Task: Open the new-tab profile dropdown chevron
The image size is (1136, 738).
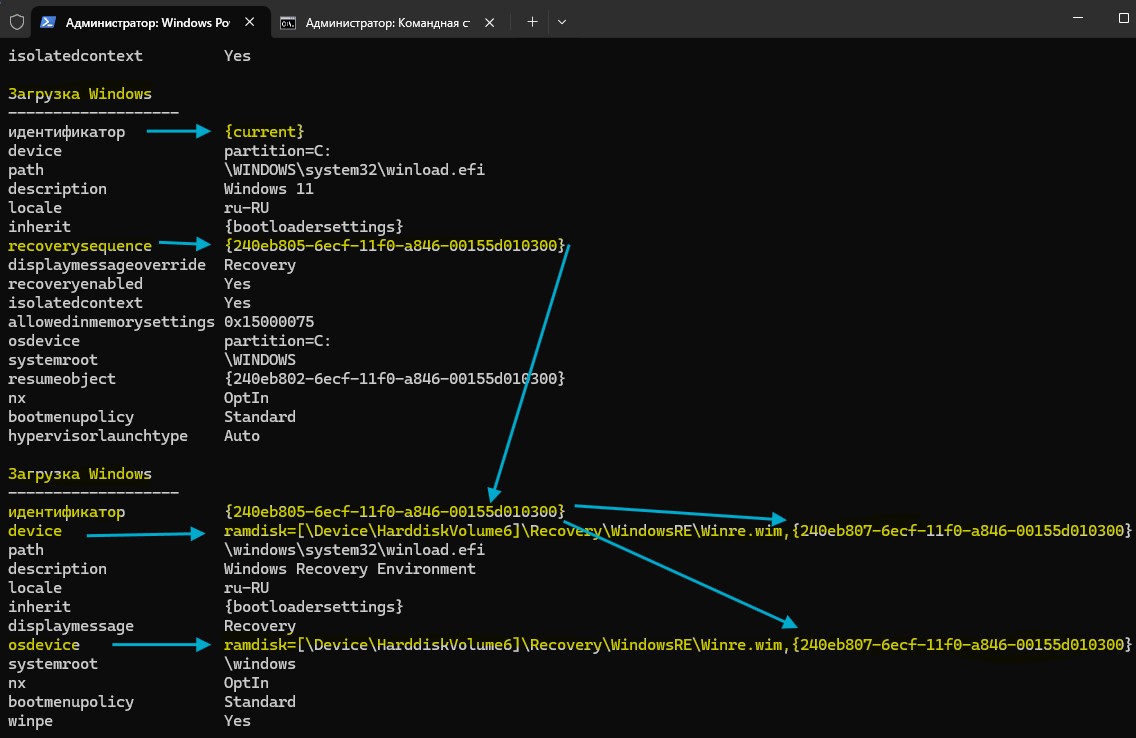Action: [x=561, y=22]
